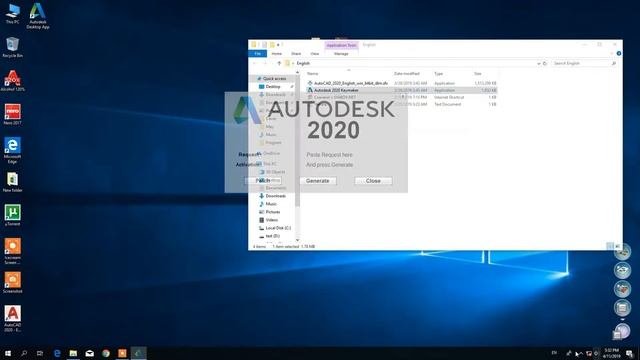
Task: Select Alcohol 120% desktop shortcut
Action: (12, 80)
